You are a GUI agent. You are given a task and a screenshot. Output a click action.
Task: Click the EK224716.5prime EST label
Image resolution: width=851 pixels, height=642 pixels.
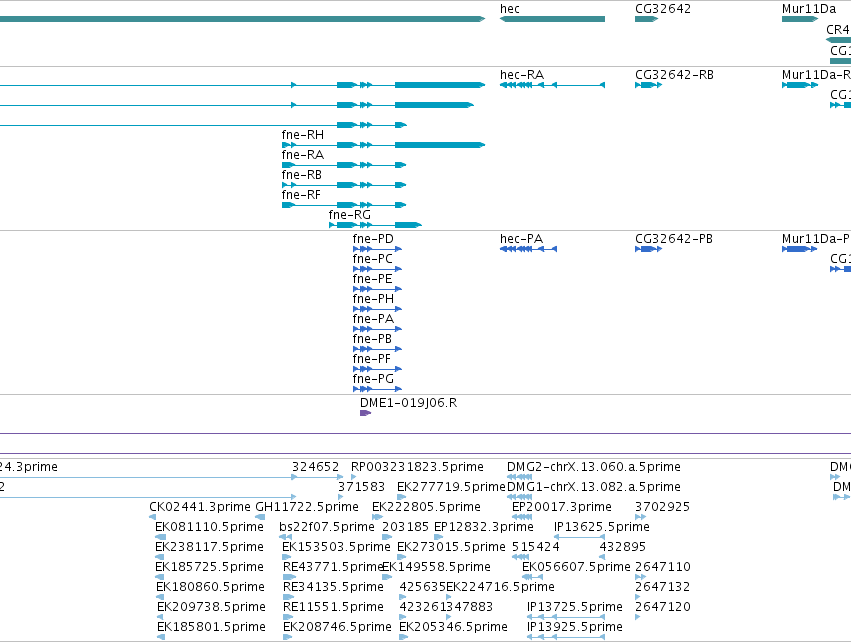pyautogui.click(x=500, y=588)
